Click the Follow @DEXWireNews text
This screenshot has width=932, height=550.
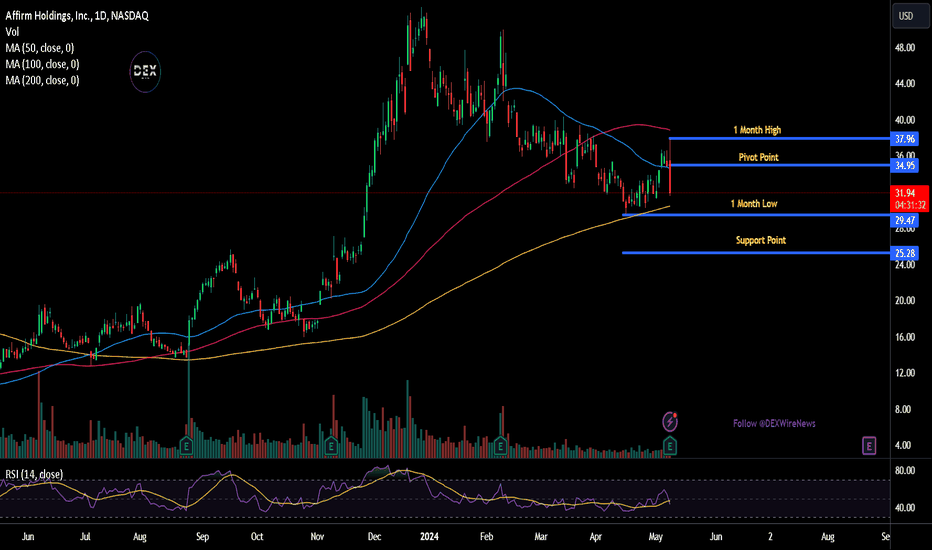[x=774, y=423]
